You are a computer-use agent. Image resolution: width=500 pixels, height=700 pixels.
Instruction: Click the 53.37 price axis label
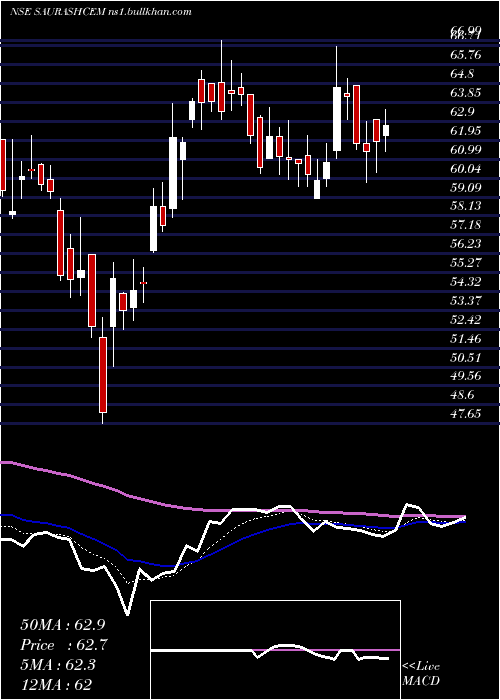[x=466, y=300]
